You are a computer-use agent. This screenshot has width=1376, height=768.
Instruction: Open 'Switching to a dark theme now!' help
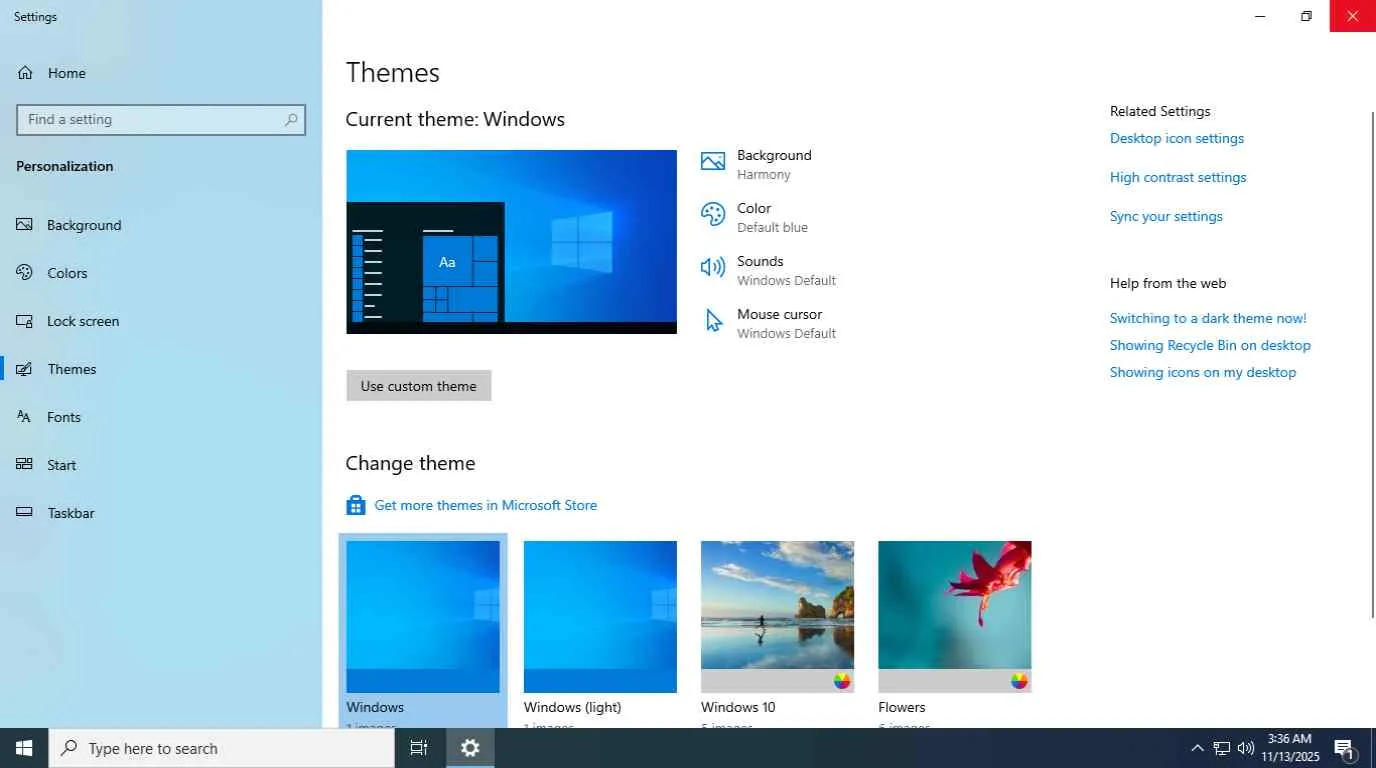pos(1208,318)
